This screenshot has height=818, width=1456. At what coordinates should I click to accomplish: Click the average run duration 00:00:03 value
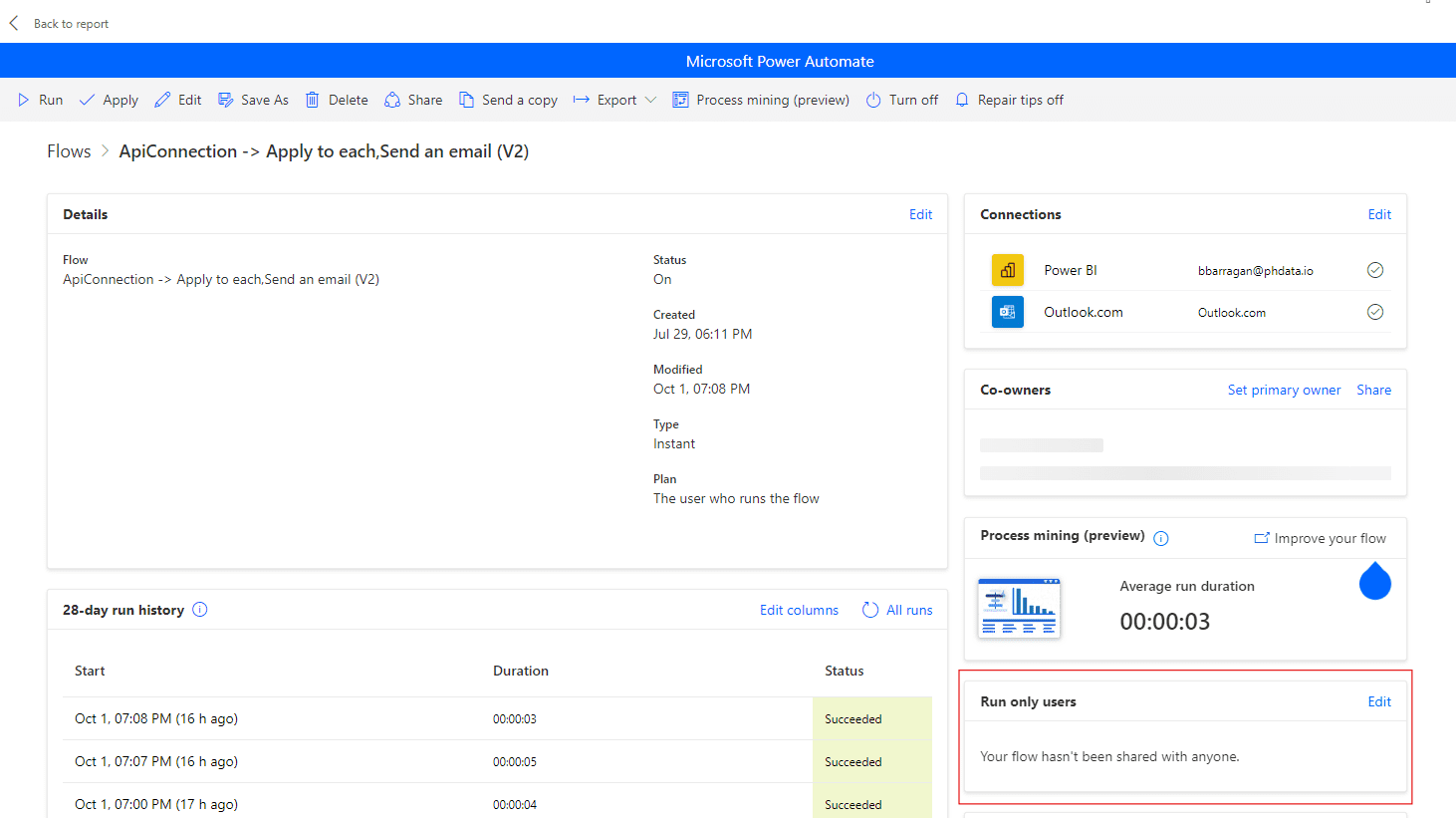click(x=1165, y=622)
